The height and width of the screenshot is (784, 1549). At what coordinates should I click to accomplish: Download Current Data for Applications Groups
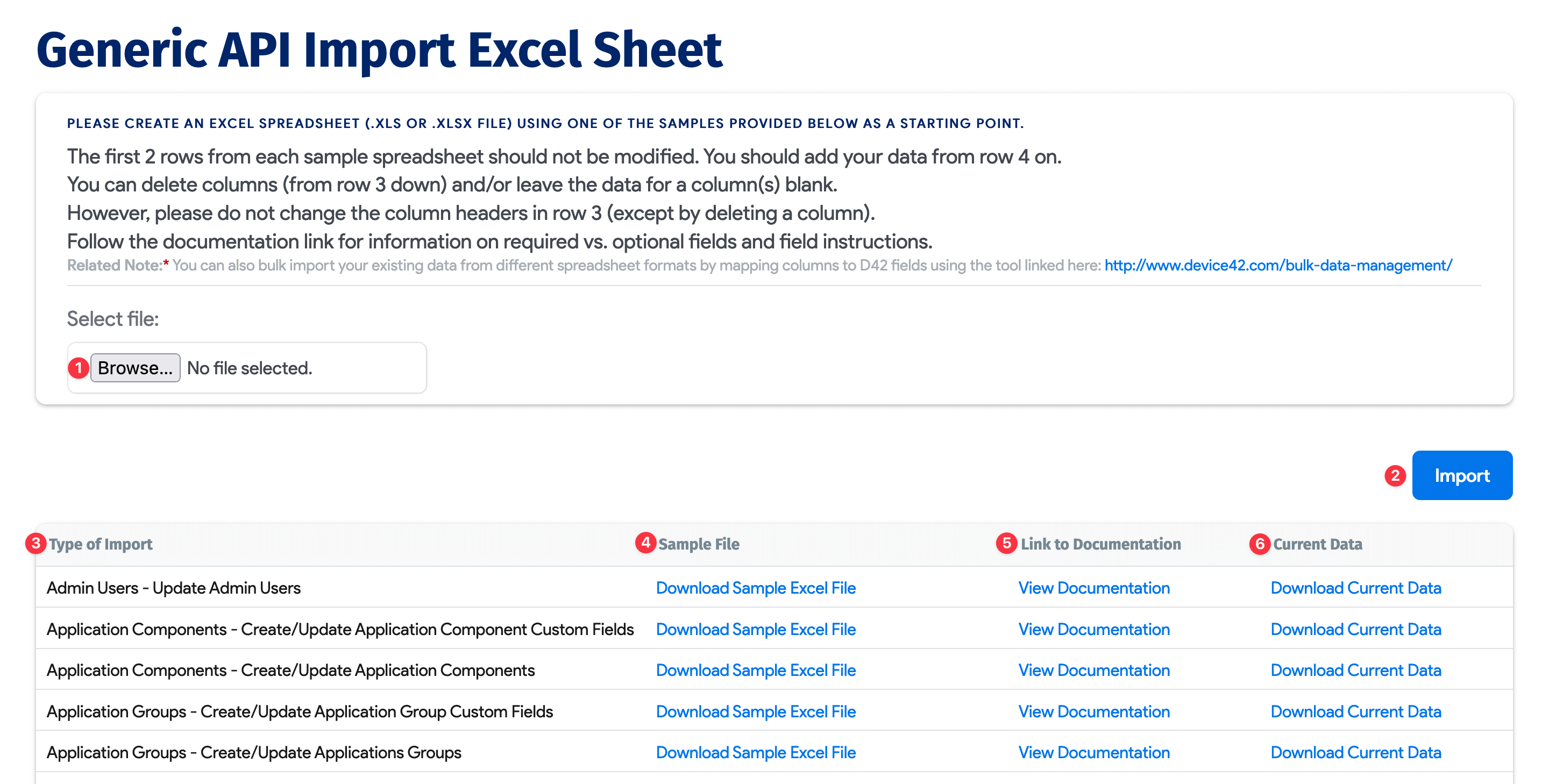pos(1355,752)
